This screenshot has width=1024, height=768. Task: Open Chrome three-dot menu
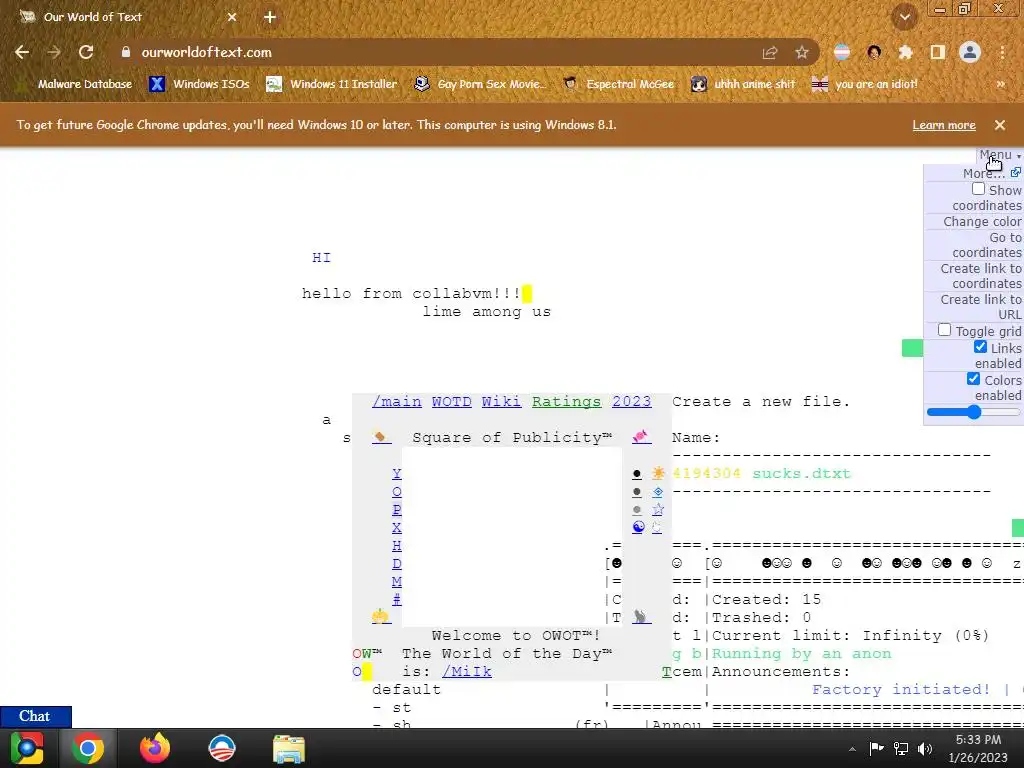tap(1002, 52)
